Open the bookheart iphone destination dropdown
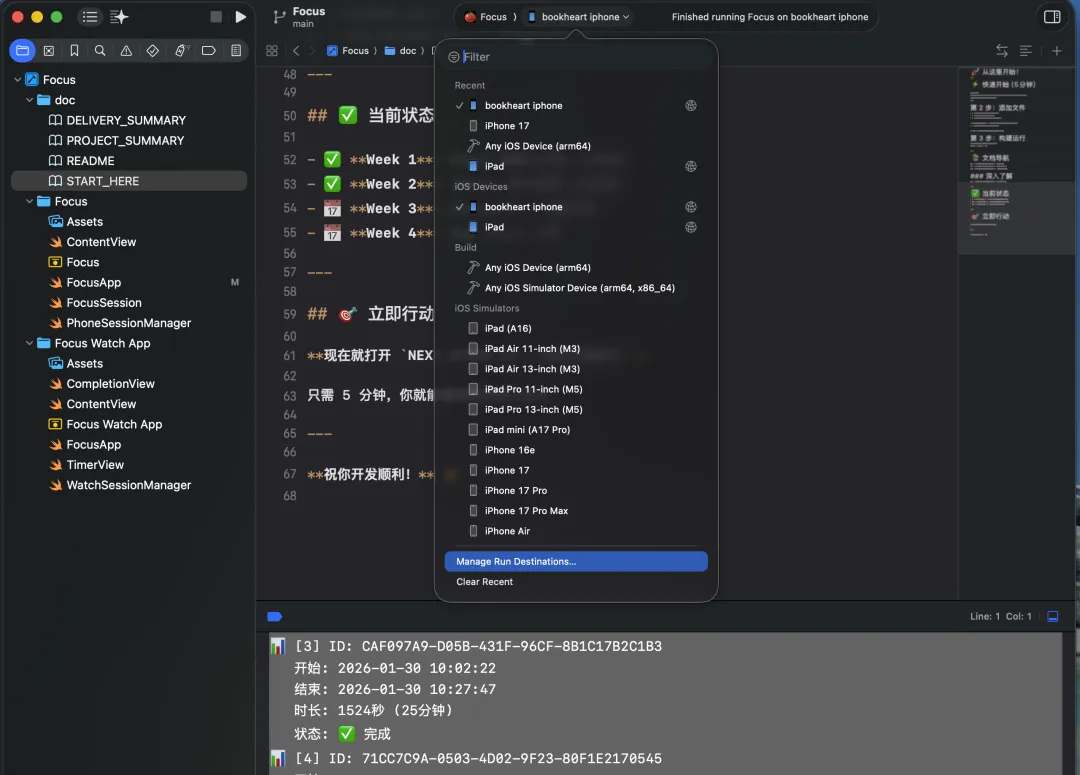1080x775 pixels. coord(579,17)
